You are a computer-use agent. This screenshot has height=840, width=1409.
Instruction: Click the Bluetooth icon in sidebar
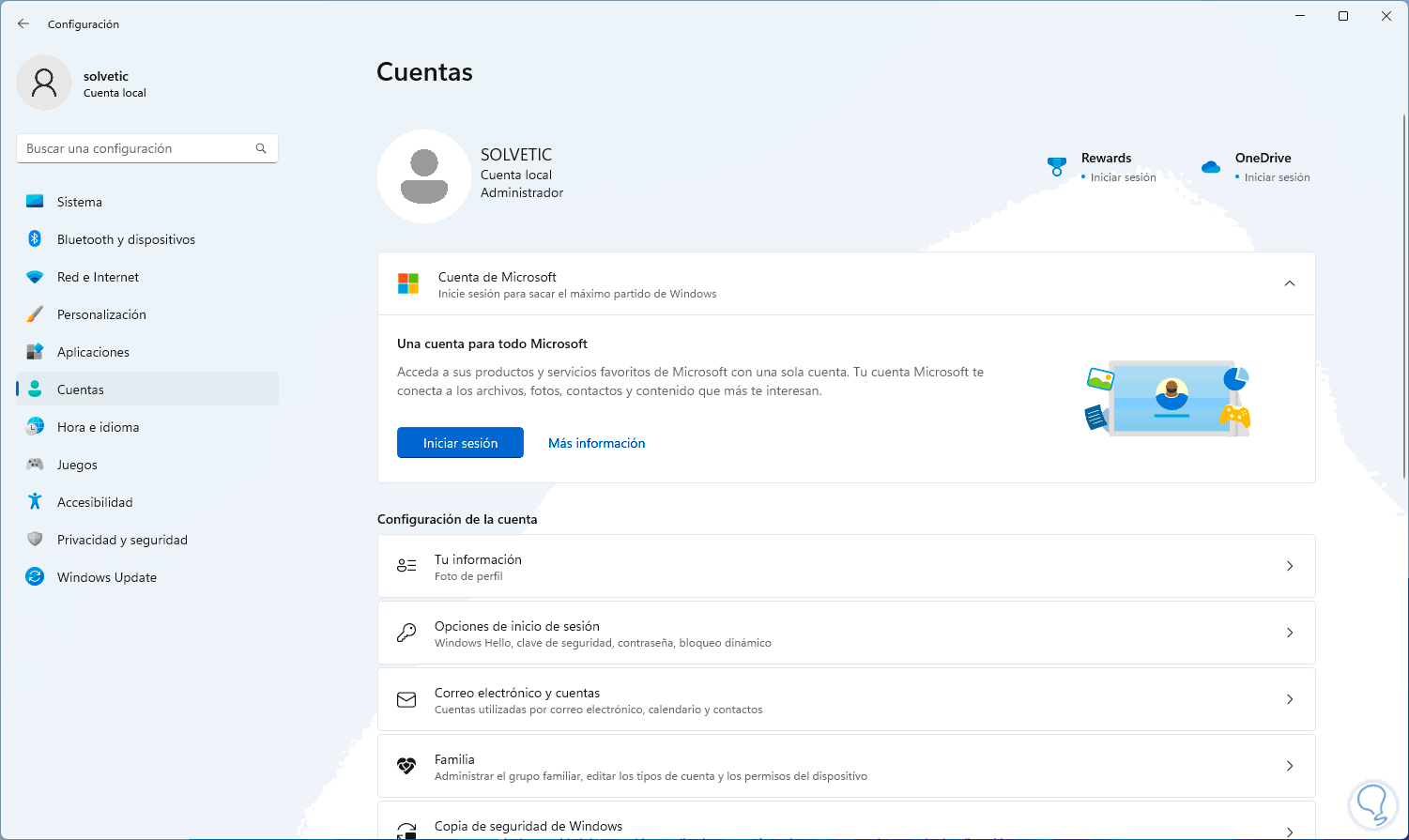35,239
